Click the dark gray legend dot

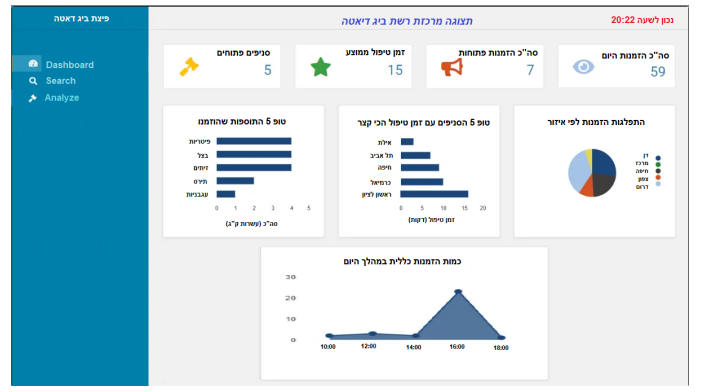pos(658,171)
